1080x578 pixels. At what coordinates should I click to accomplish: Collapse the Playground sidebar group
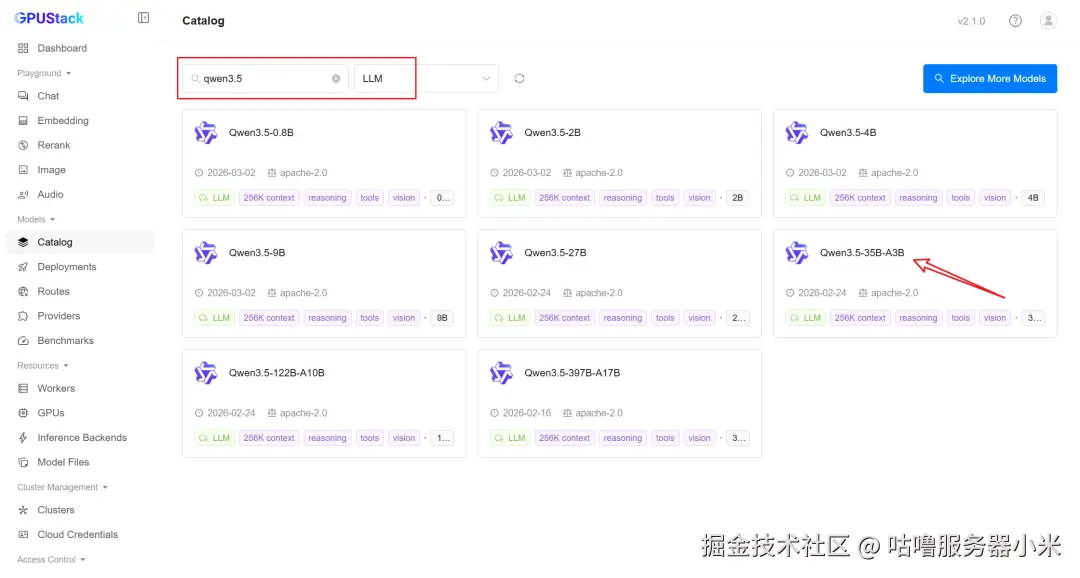point(44,73)
